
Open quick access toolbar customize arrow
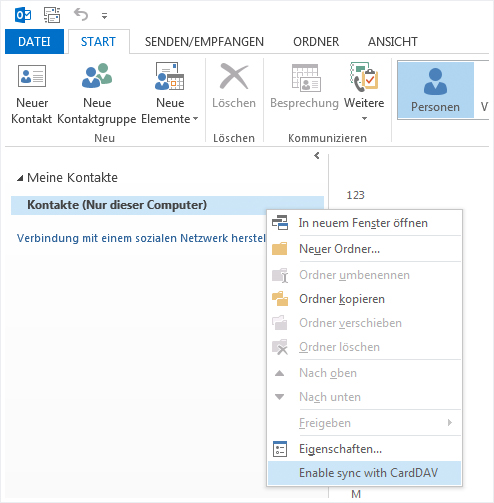click(105, 16)
